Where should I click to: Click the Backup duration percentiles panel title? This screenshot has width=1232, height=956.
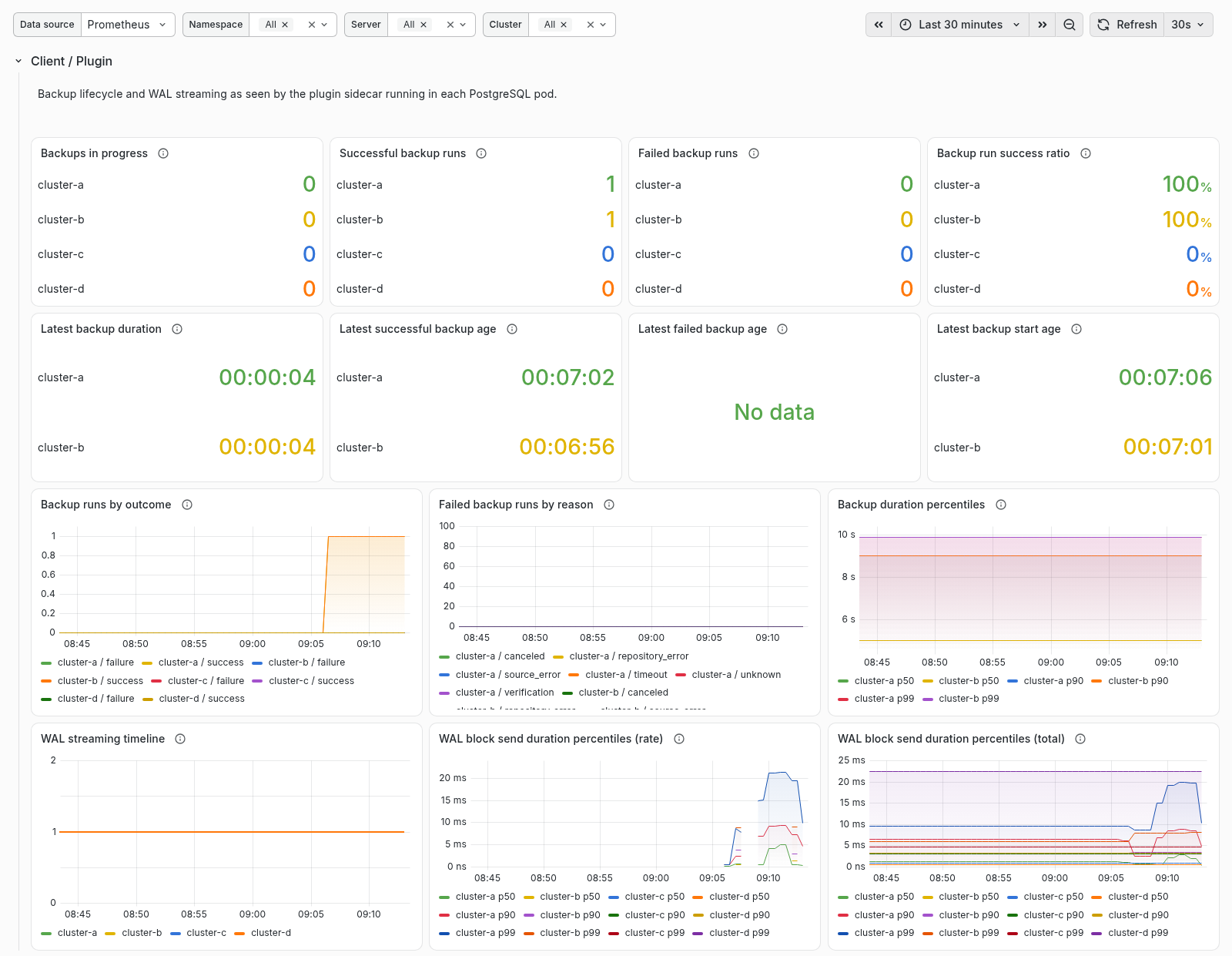coord(911,505)
